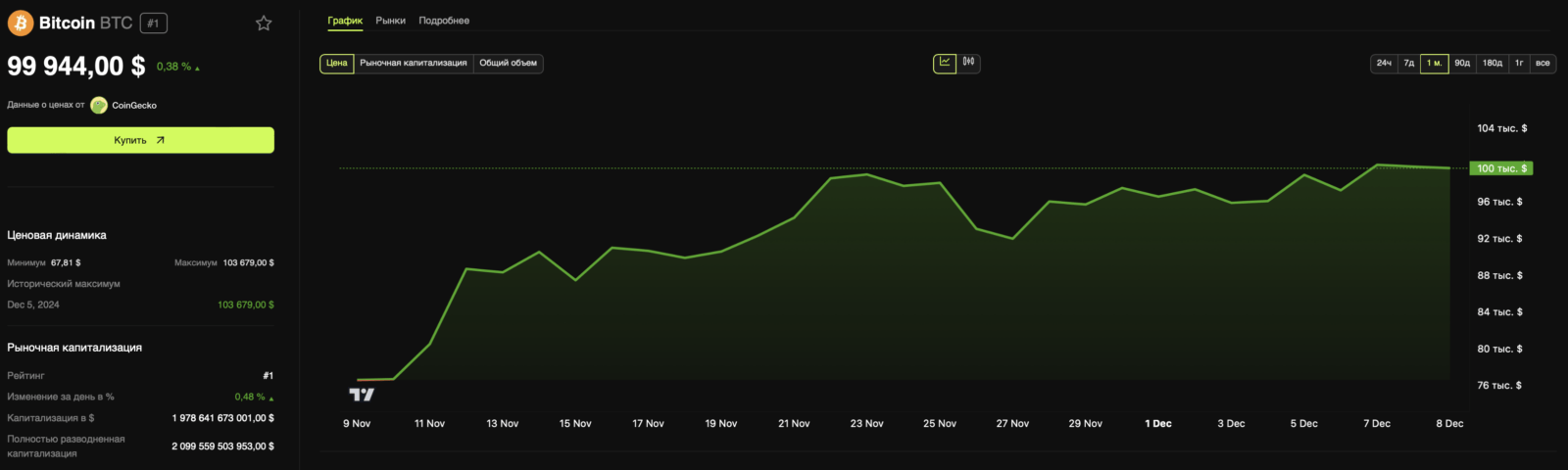Click the arrow icon on the Купить button
1568x470 pixels.
161,140
